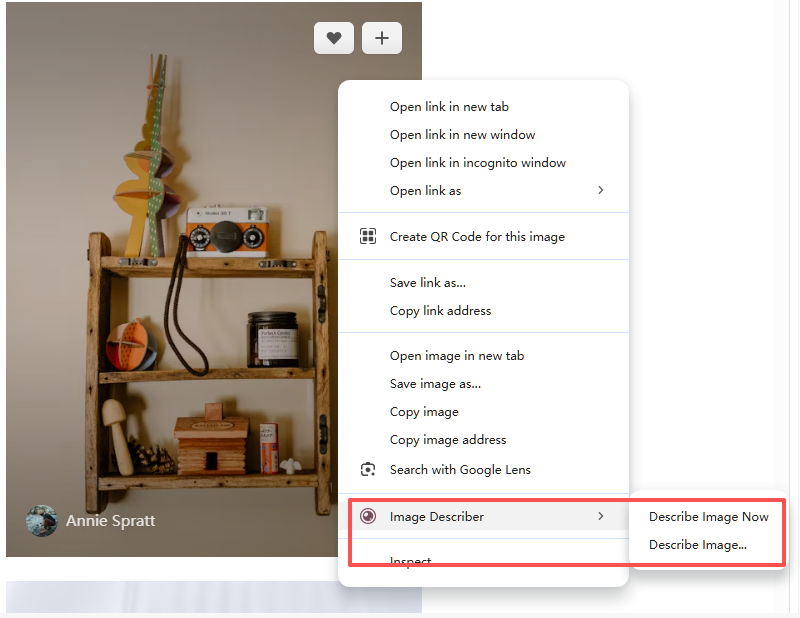Expand the Image Describer submenu arrow

coord(600,516)
